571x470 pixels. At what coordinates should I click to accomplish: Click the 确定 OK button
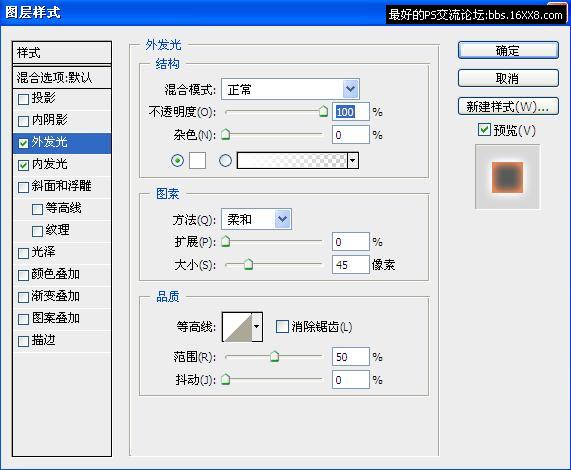click(508, 50)
